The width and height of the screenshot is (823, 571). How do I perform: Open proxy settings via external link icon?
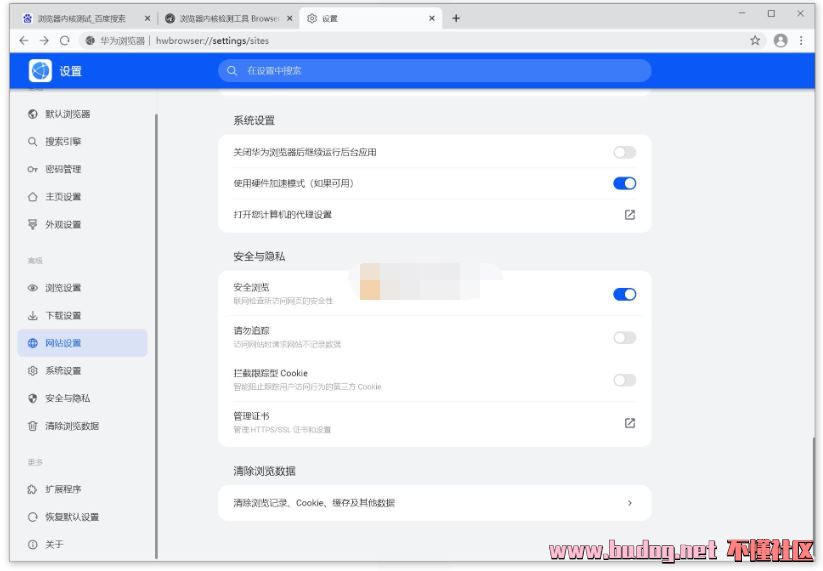[630, 215]
